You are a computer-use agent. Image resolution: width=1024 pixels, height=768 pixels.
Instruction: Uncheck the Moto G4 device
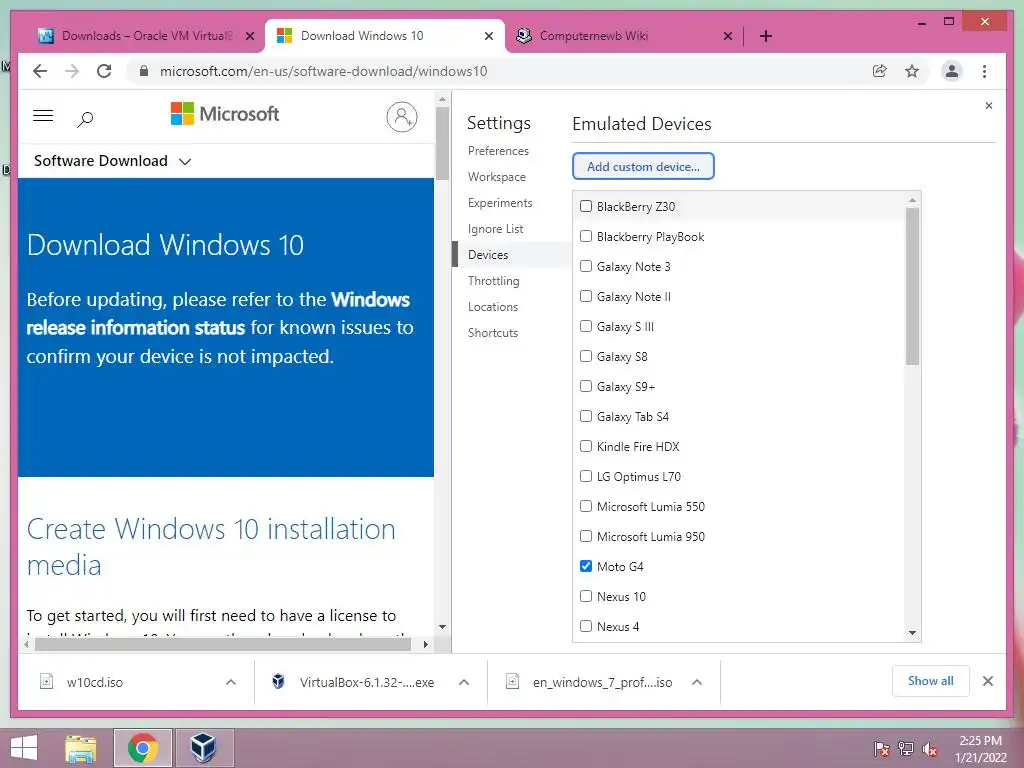click(x=586, y=566)
